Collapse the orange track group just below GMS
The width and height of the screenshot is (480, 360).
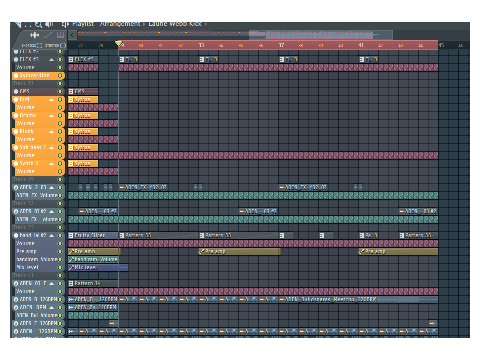pos(51,99)
